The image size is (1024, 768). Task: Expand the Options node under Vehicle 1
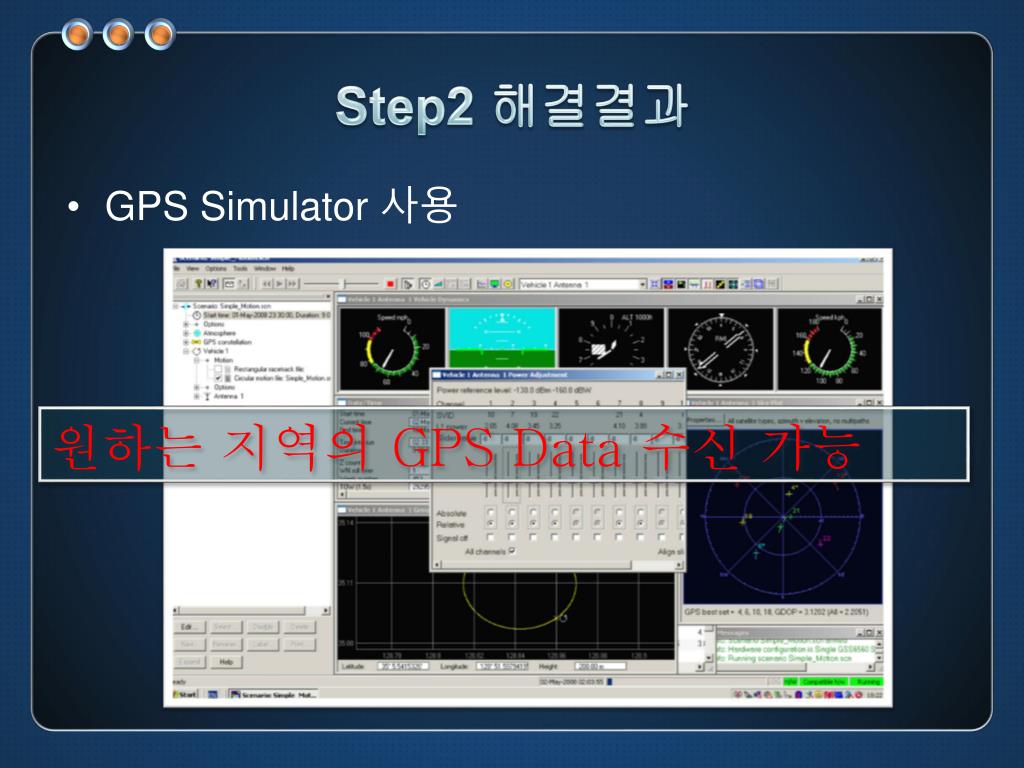click(x=196, y=387)
